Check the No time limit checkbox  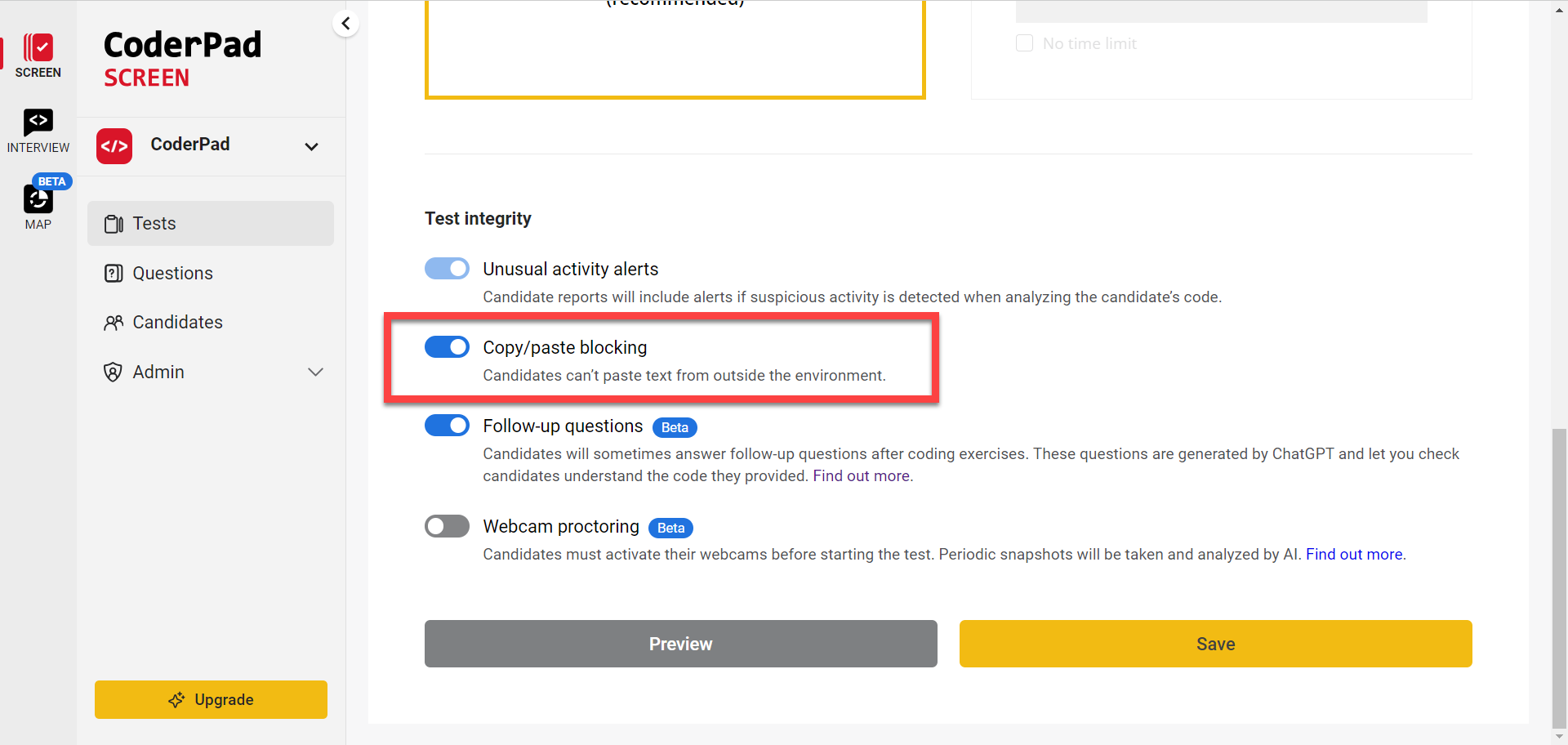[1024, 43]
